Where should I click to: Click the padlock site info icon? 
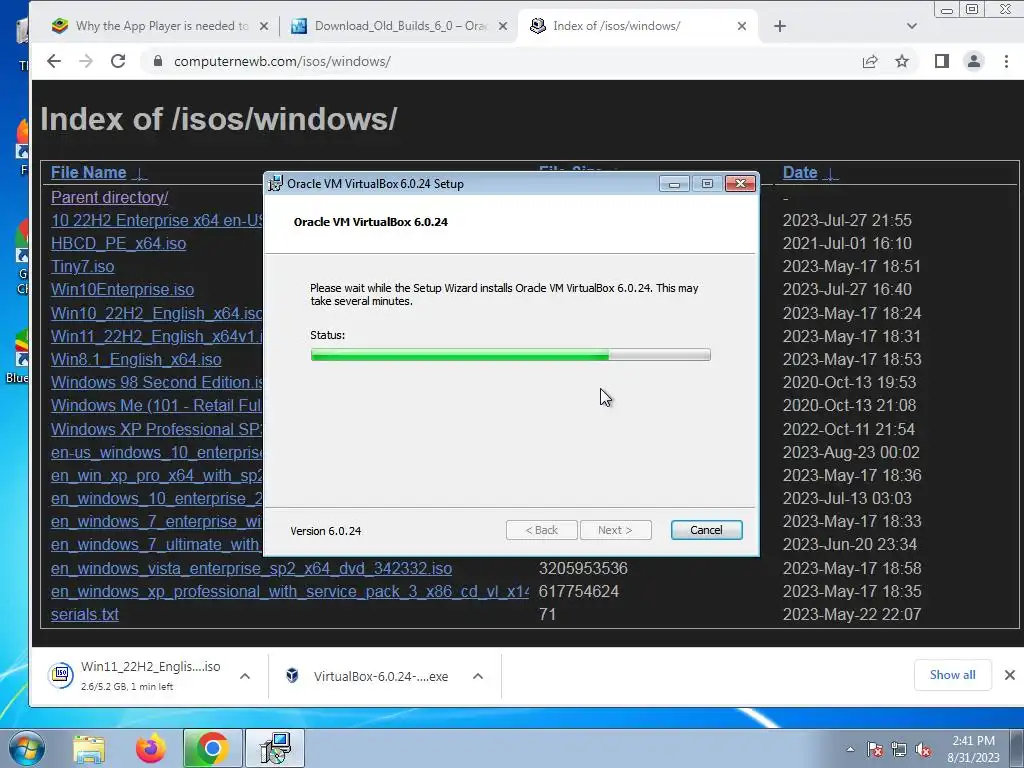(157, 61)
